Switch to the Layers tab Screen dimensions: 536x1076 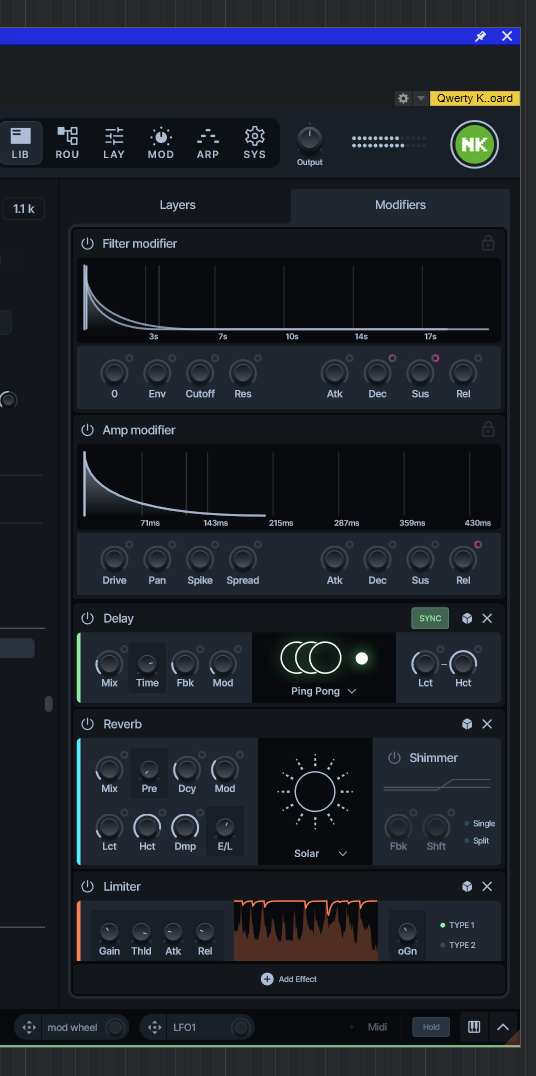point(177,205)
